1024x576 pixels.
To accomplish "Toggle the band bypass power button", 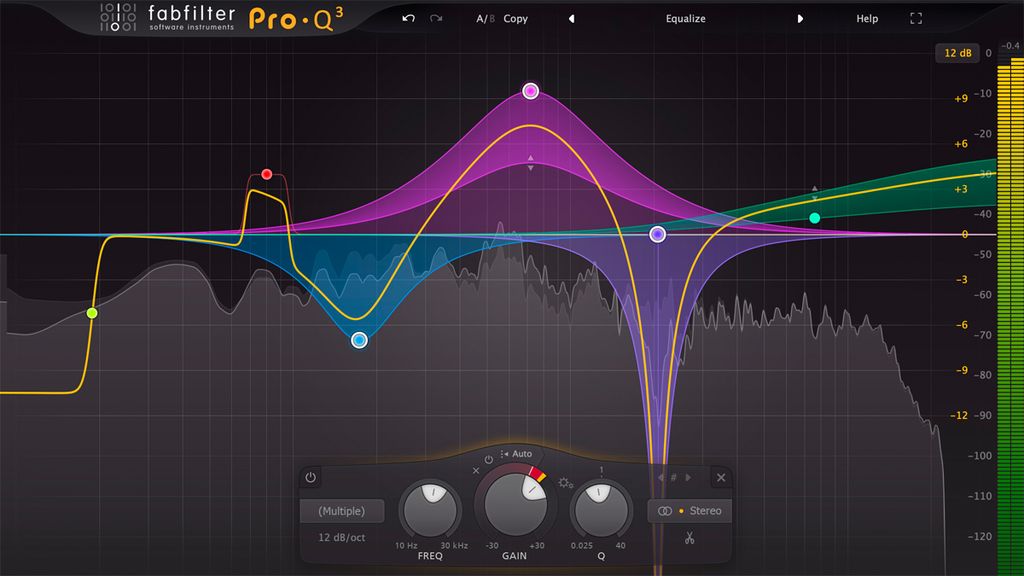I will (309, 476).
